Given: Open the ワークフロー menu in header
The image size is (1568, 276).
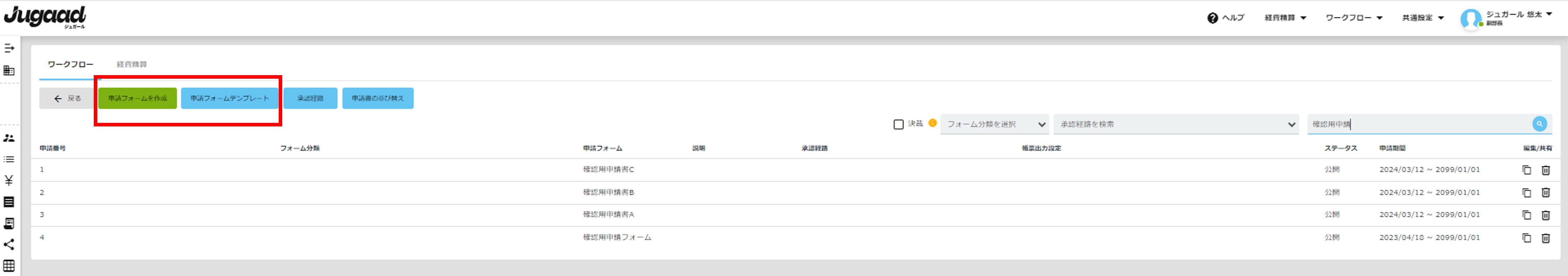Looking at the screenshot, I should coord(1354,18).
